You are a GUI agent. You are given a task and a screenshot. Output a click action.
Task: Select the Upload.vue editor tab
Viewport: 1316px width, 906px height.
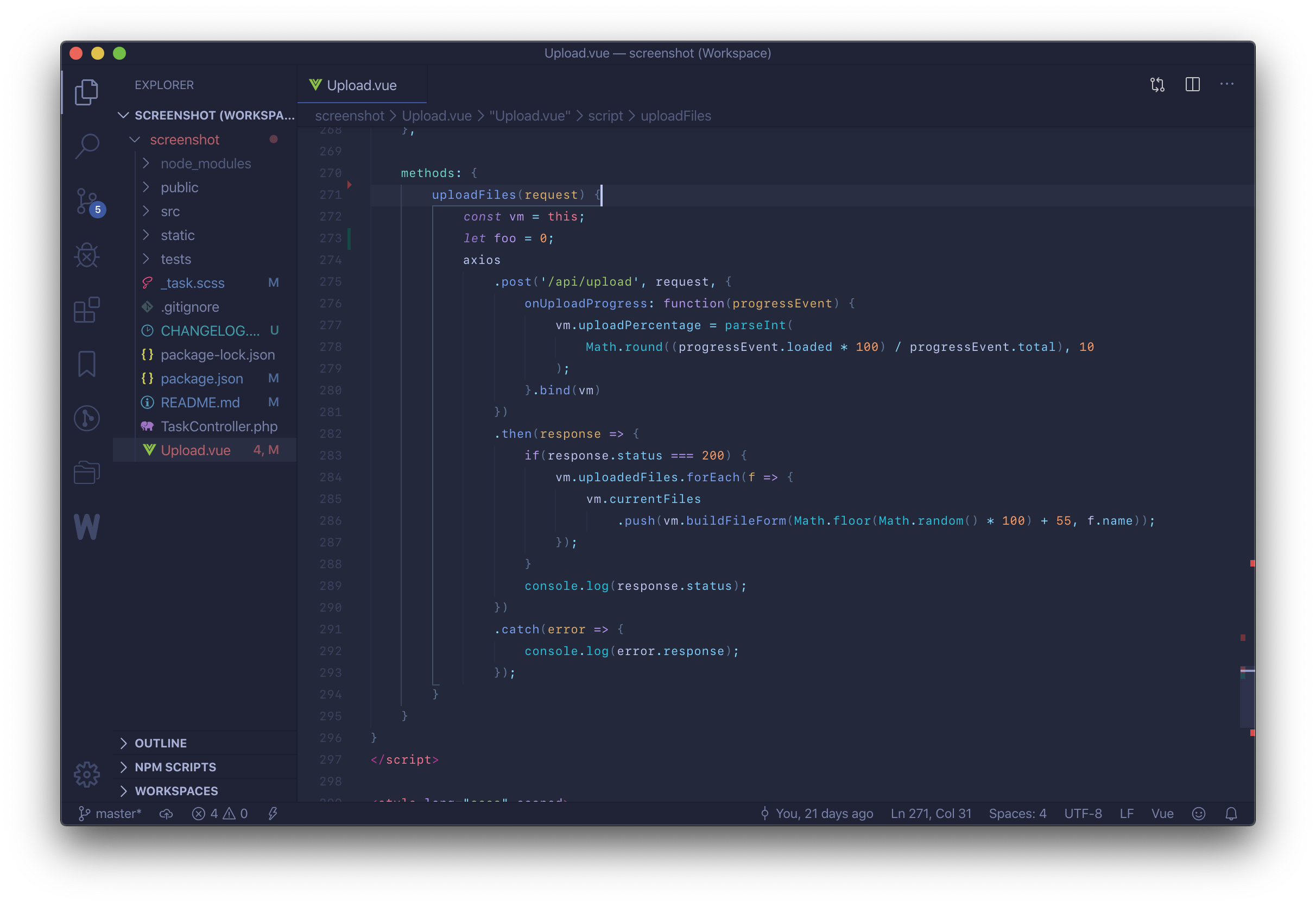pos(362,85)
